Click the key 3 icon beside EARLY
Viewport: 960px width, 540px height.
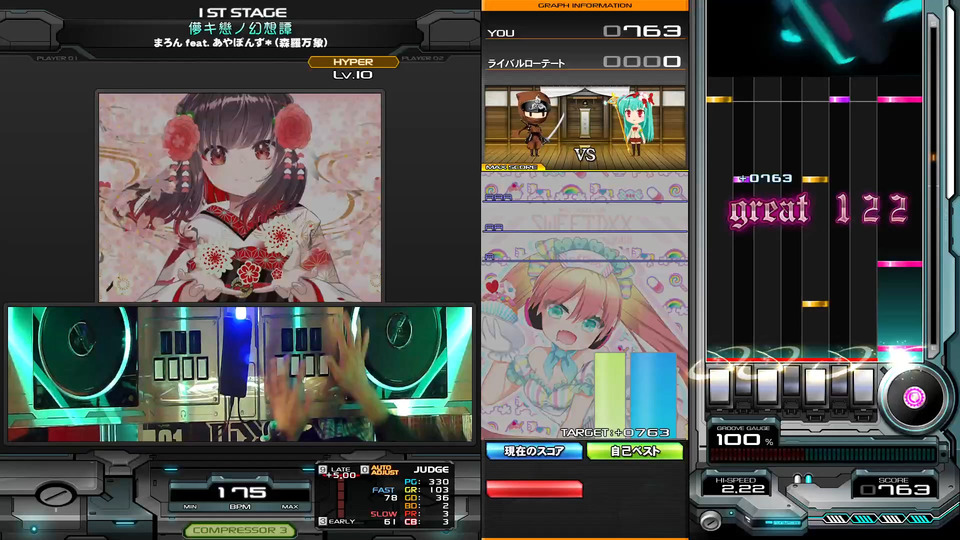click(323, 521)
